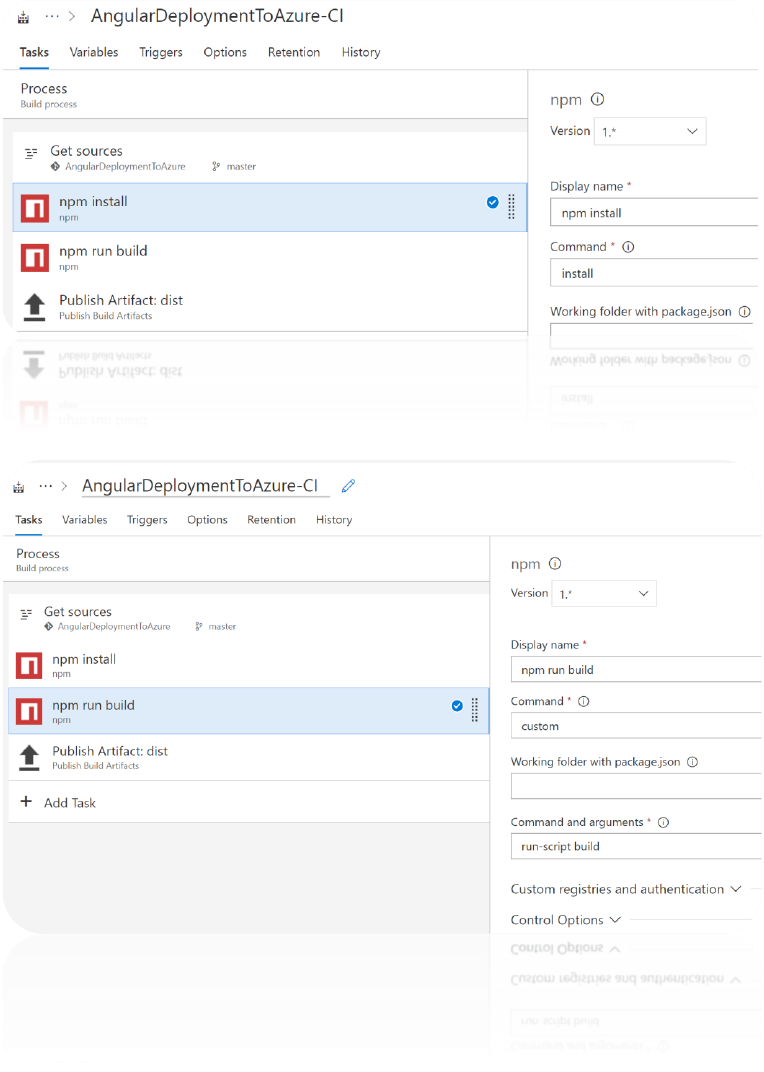
Task: Click the Azure DevOps home icon in top screenshot
Action: pos(23,18)
